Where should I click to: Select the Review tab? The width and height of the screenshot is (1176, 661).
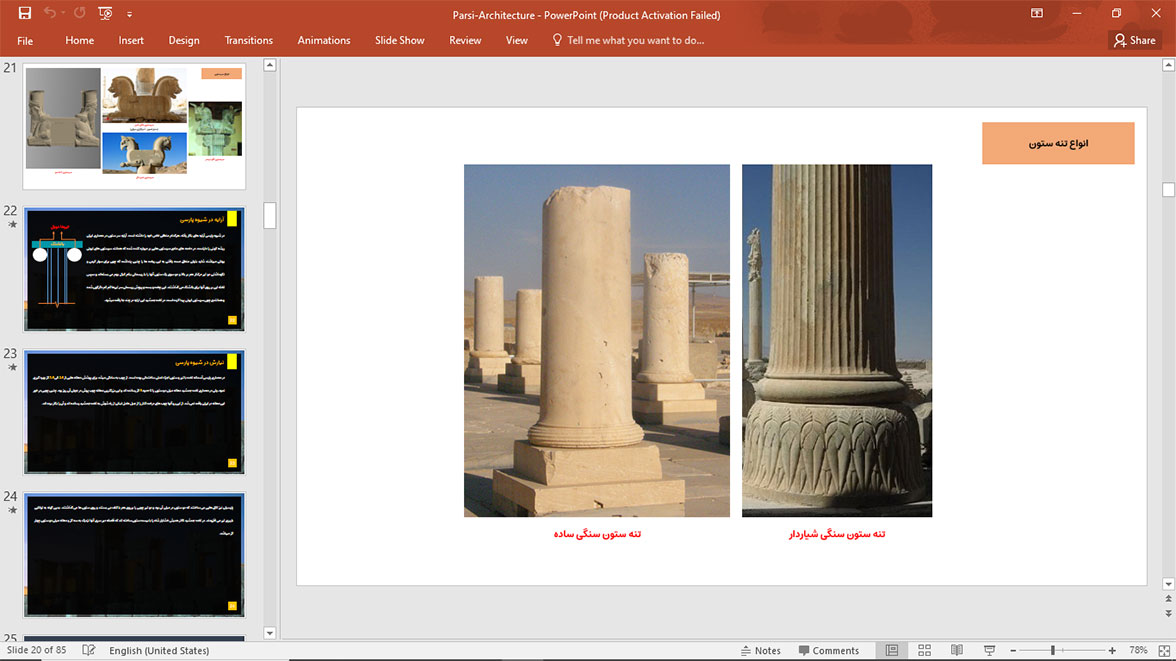click(x=465, y=41)
